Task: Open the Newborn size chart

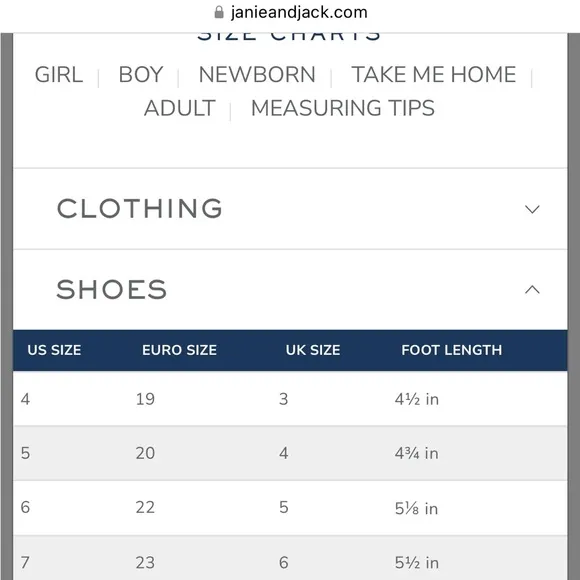Action: [x=257, y=74]
